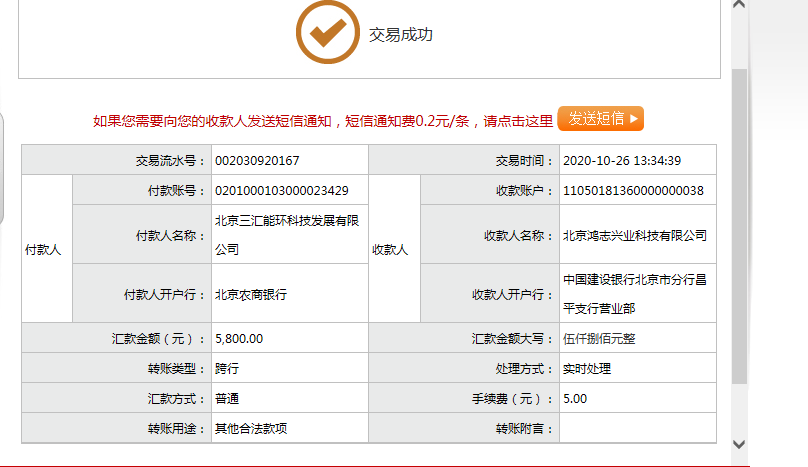Click the empty 转账附言 remark cell
This screenshot has height=467, width=808.
[637, 428]
